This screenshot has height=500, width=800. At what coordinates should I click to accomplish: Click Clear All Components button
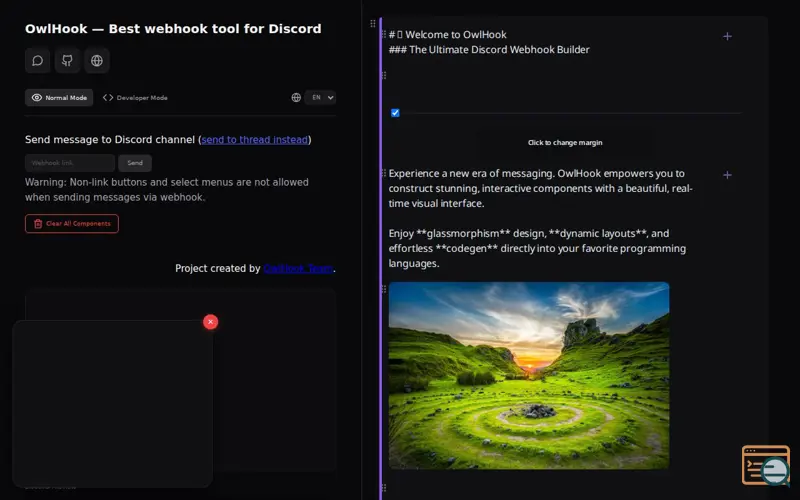click(x=72, y=223)
